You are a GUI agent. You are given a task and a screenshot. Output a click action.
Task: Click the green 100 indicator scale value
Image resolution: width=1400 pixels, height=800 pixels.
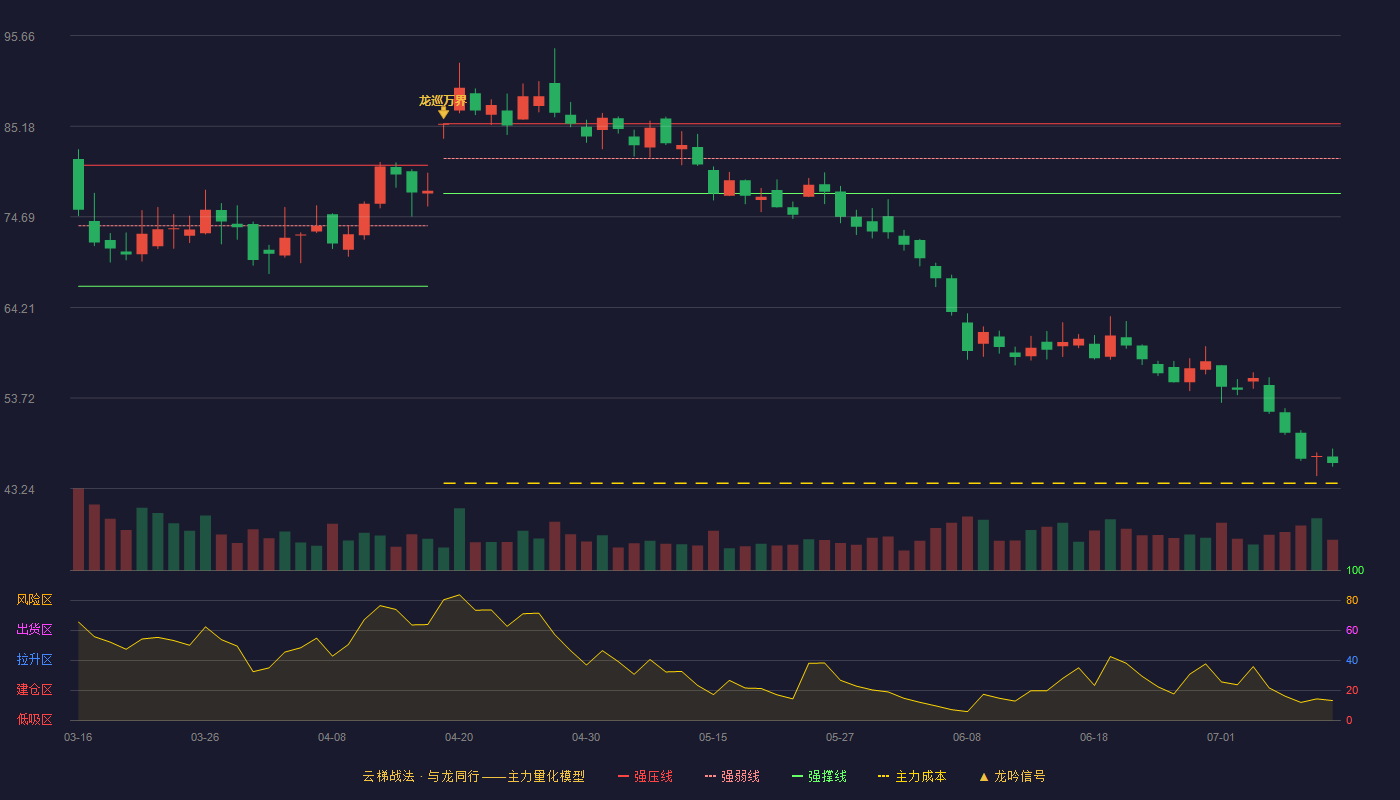pyautogui.click(x=1355, y=571)
